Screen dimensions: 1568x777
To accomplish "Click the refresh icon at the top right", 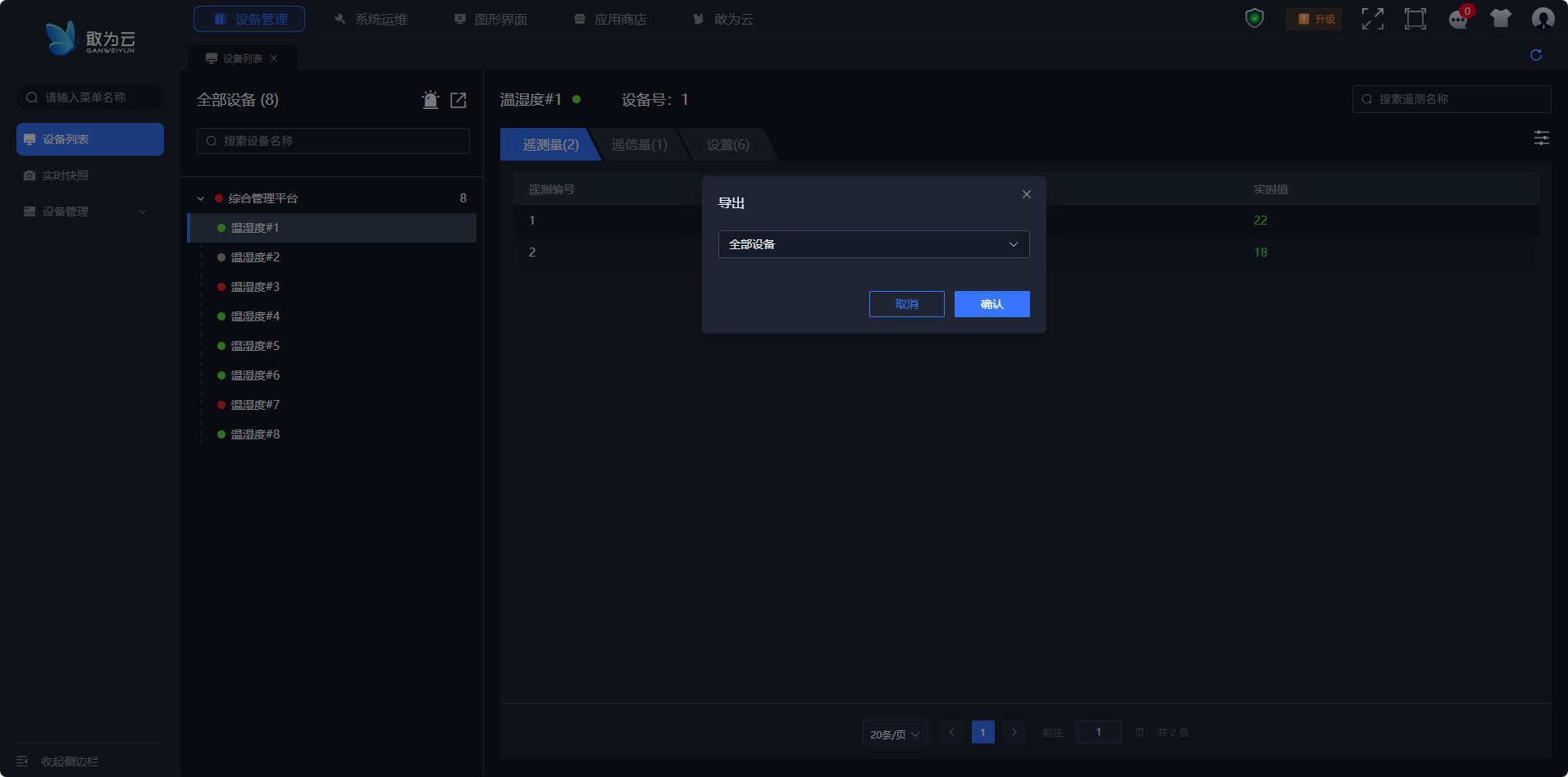I will (x=1536, y=55).
